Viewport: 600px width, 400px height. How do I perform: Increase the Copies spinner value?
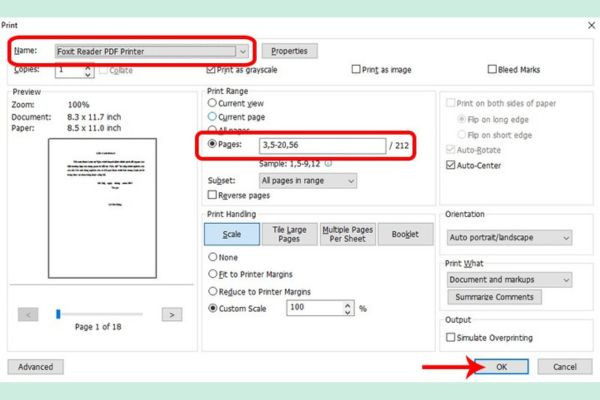(x=88, y=67)
